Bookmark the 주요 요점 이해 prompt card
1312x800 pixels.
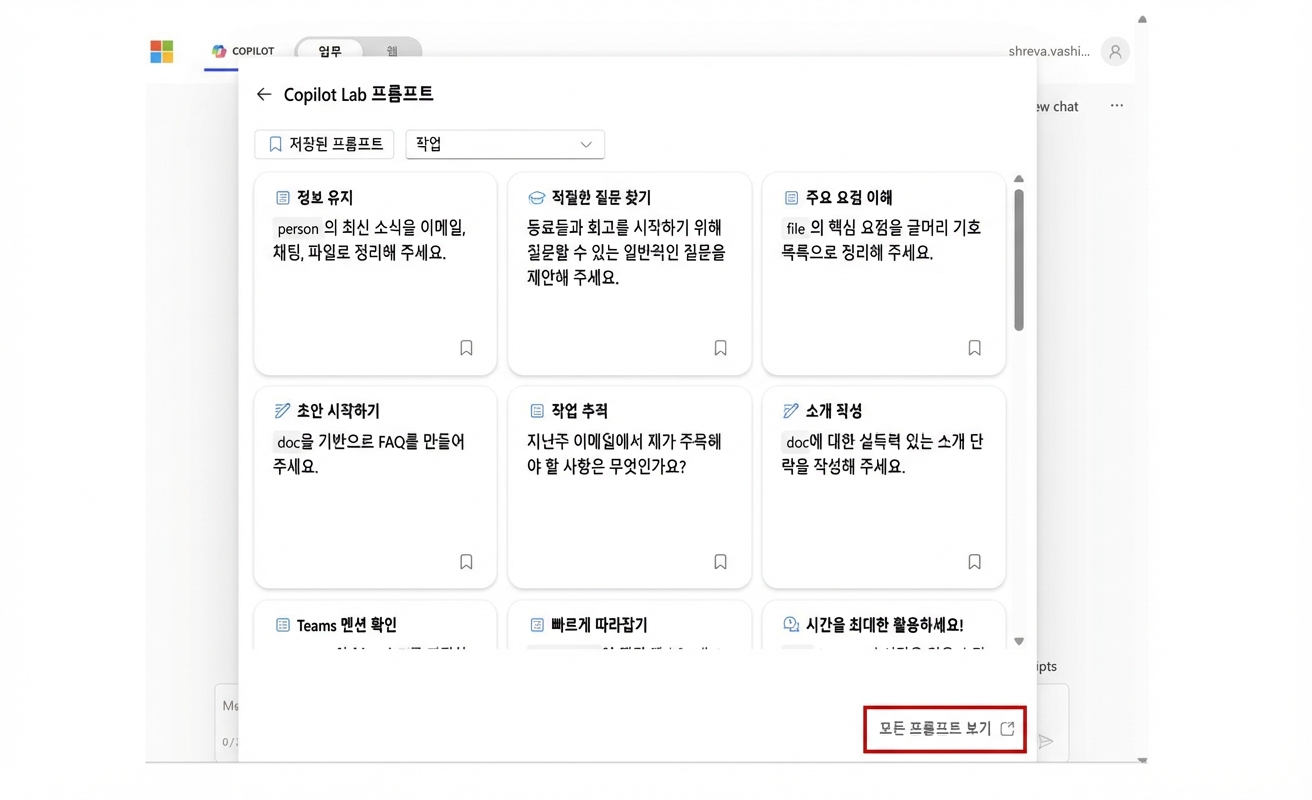[x=974, y=348]
